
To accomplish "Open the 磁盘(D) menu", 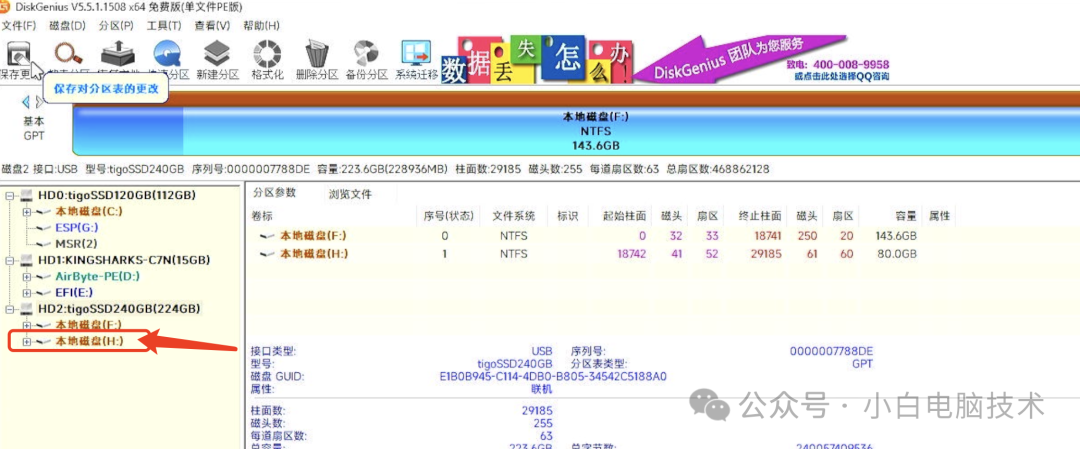I will coord(67,25).
